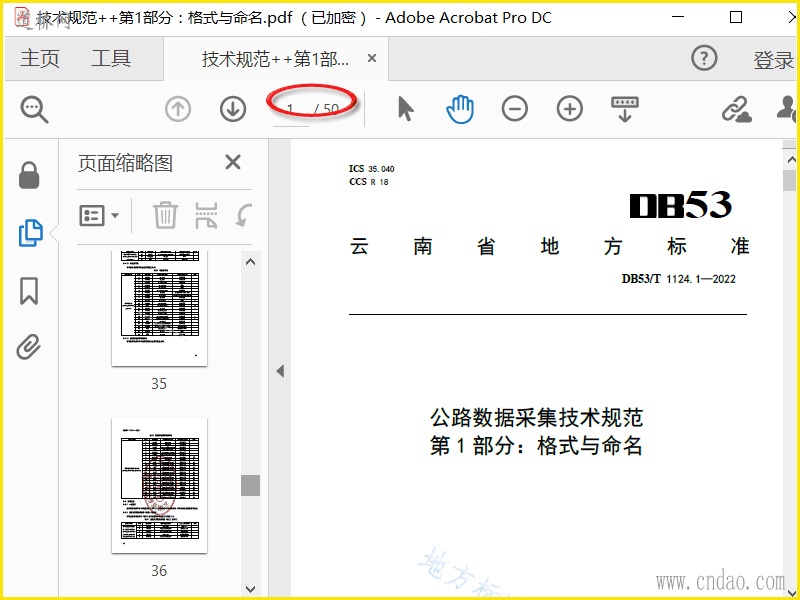
Task: Toggle the page thumbnails sidebar icon
Action: click(31, 233)
